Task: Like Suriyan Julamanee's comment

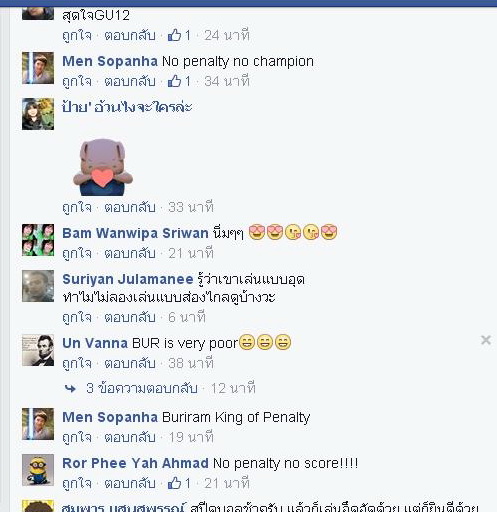Action: [x=77, y=317]
